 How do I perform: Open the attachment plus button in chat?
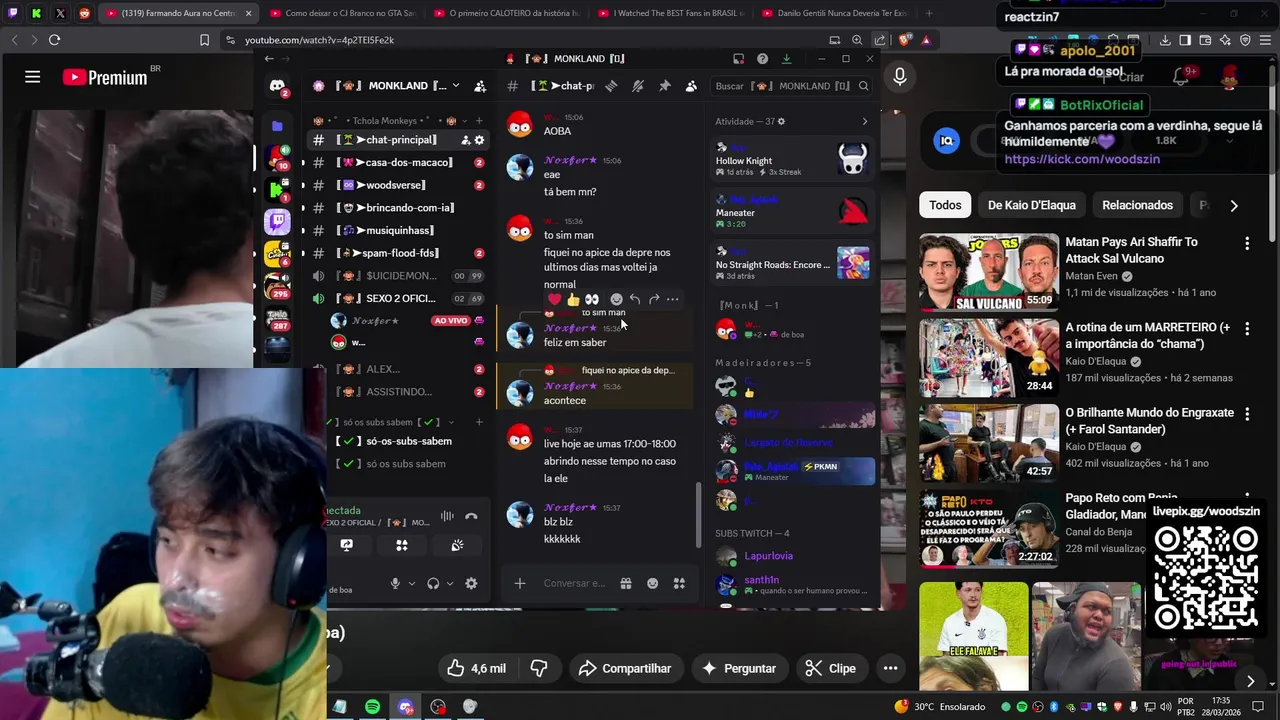(x=519, y=583)
